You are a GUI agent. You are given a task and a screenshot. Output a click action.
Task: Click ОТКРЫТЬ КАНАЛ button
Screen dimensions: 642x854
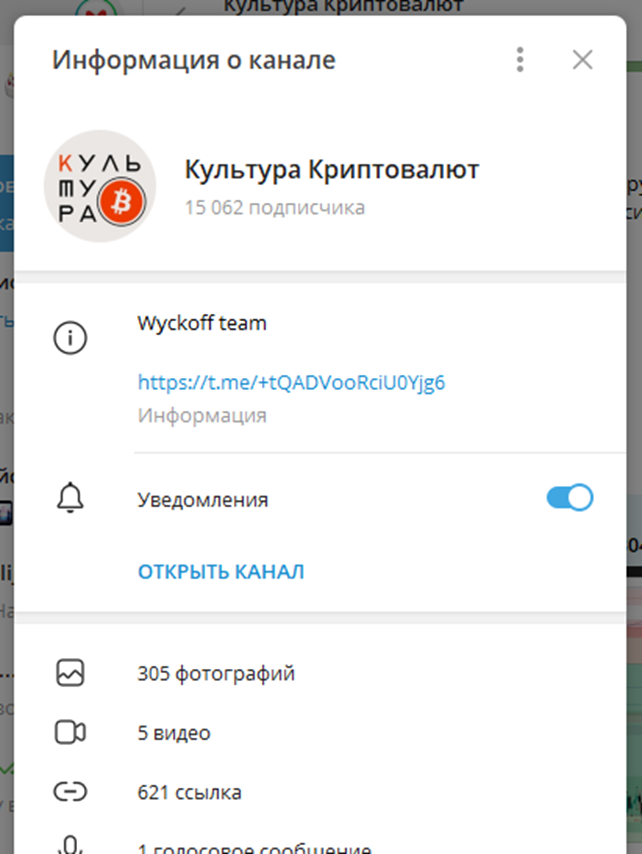tap(221, 571)
